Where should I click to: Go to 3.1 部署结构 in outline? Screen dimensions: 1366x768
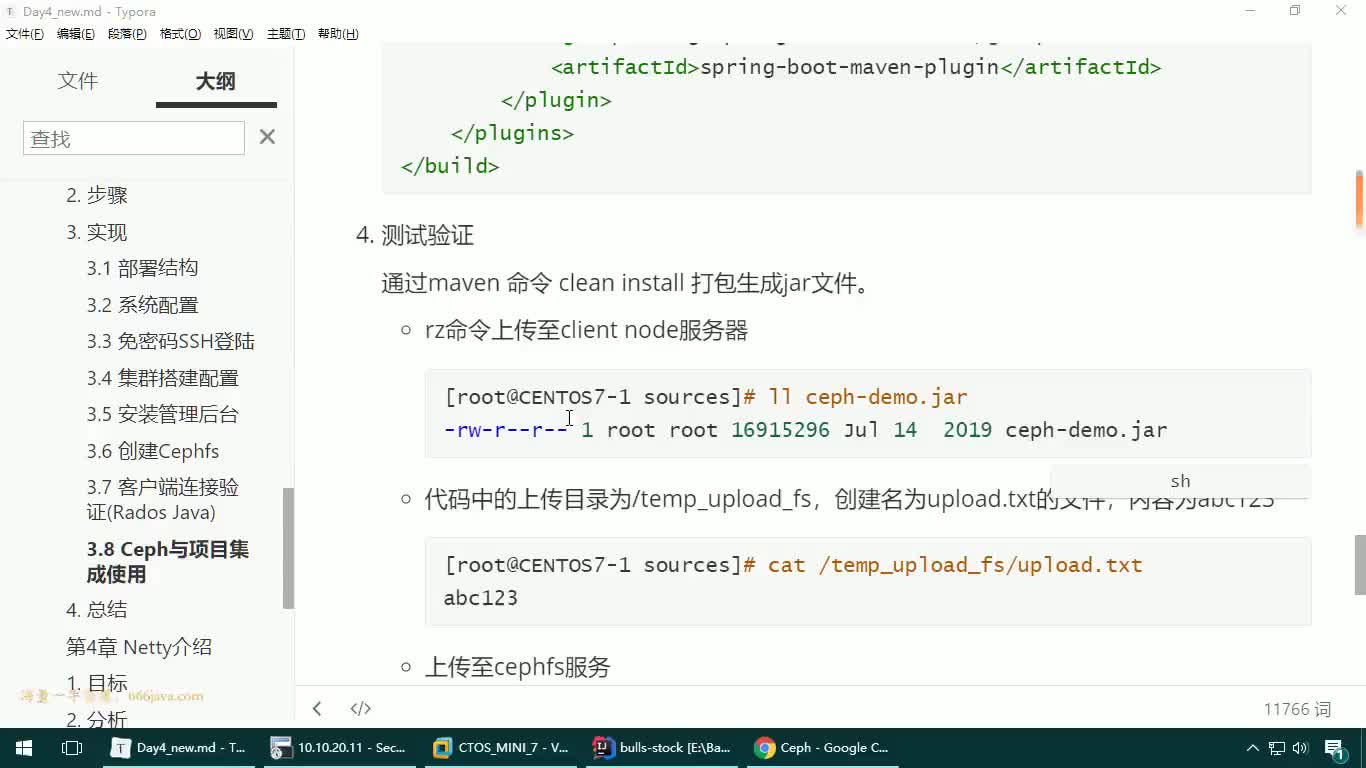point(142,268)
